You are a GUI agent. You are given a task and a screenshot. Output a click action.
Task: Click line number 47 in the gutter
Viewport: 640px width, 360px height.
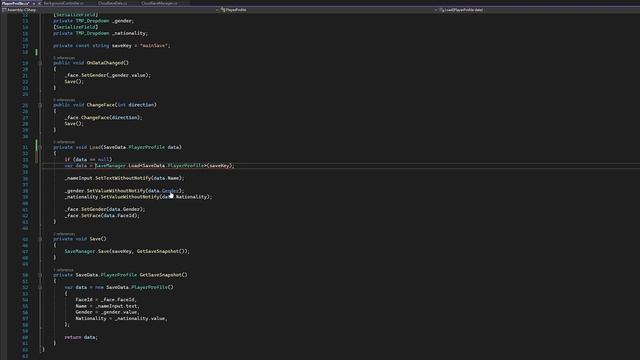[25, 251]
